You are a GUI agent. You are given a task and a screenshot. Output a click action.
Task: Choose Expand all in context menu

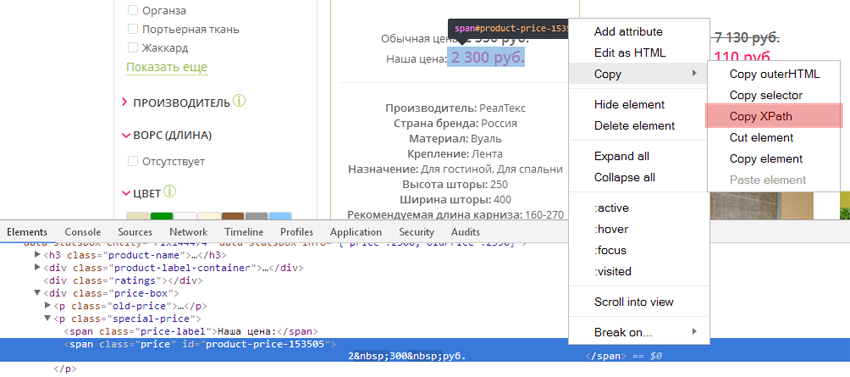[x=622, y=156]
